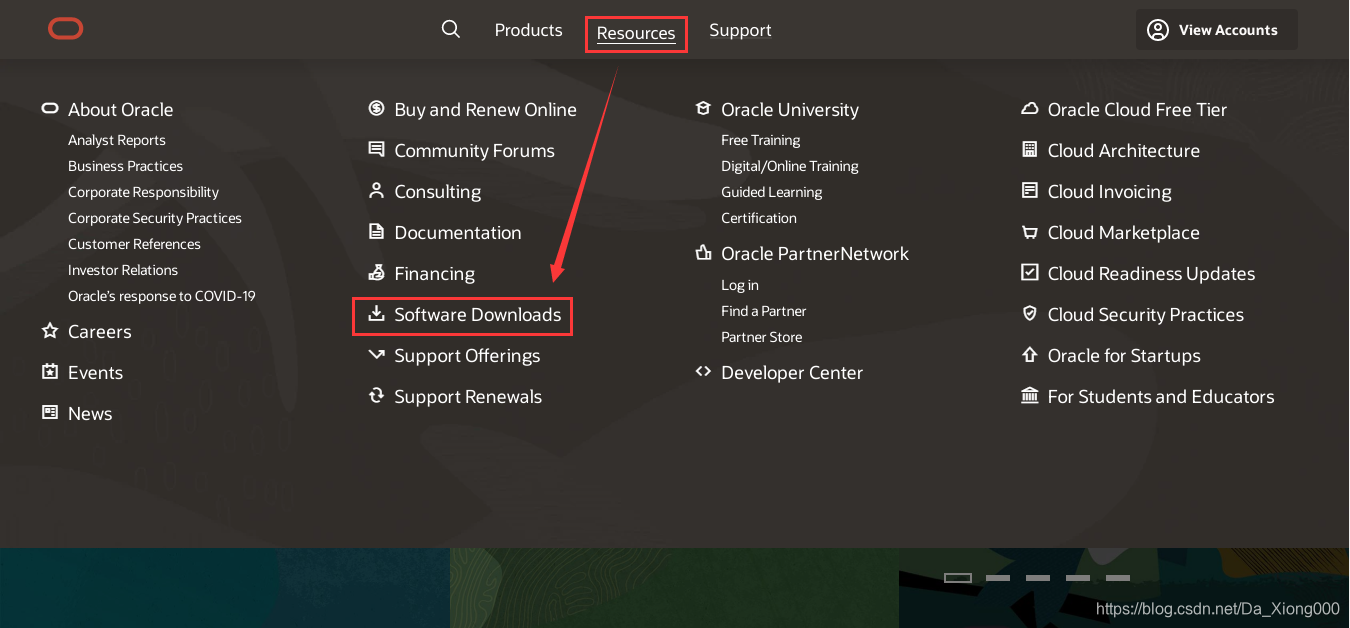Click the Cloud Marketplace cart icon
The height and width of the screenshot is (628, 1350).
[x=1029, y=231]
